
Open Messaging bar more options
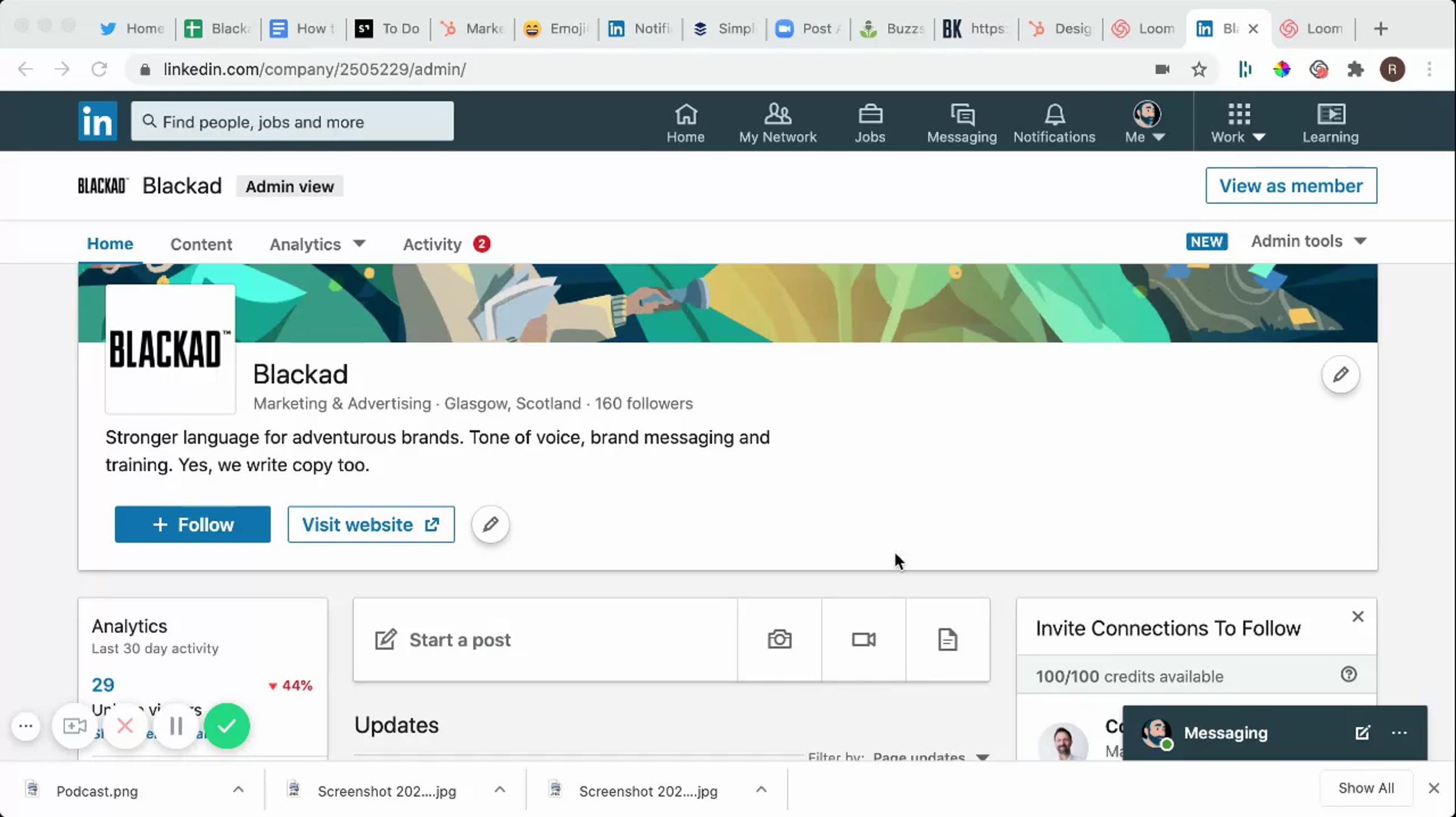(1399, 733)
